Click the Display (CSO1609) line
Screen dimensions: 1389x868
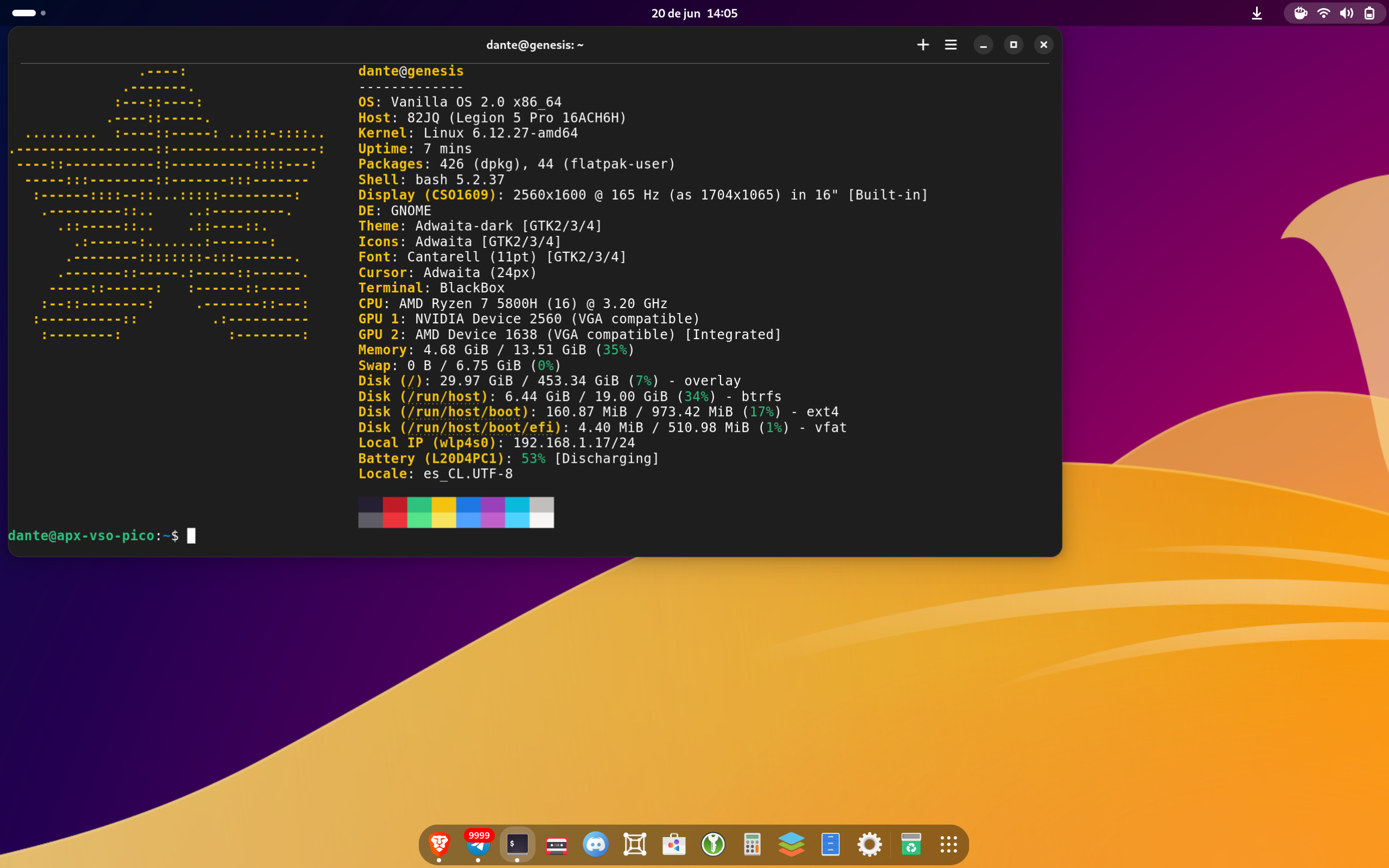tap(643, 195)
